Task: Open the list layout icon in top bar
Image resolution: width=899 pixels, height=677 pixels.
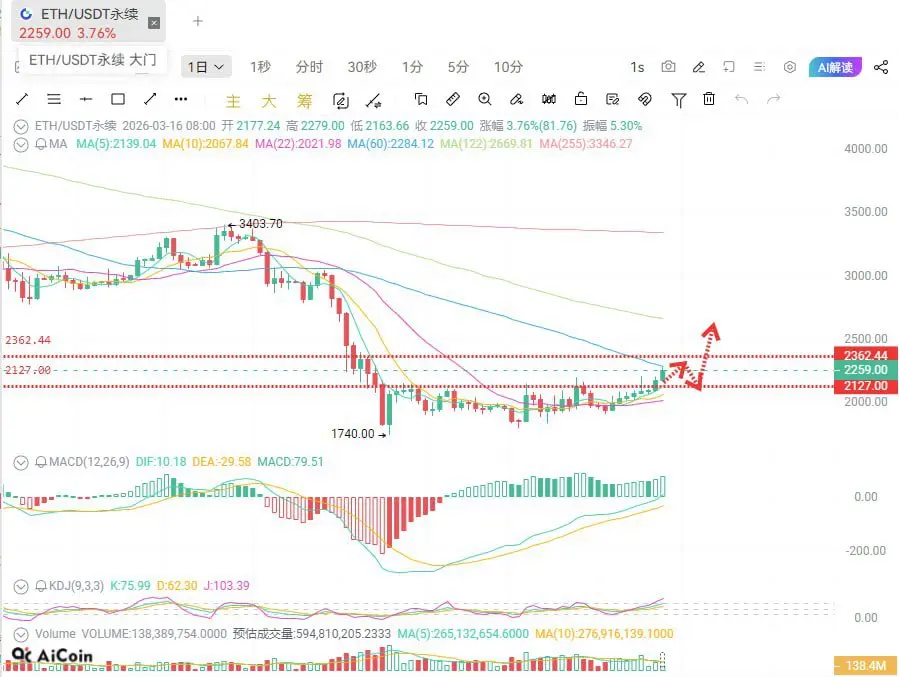Action: pos(759,67)
